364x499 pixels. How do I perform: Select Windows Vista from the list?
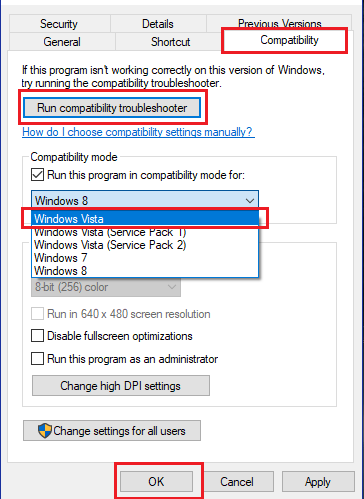click(145, 219)
